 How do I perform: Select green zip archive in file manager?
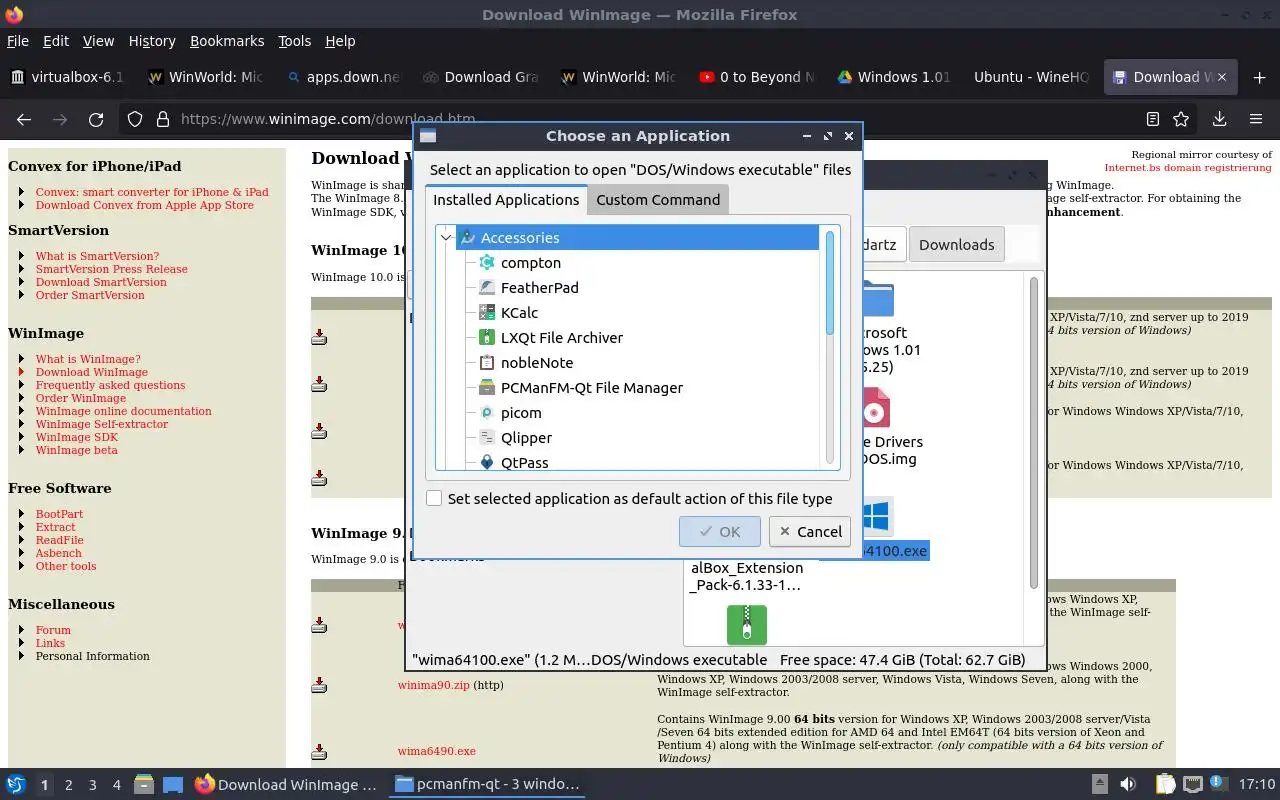746,625
